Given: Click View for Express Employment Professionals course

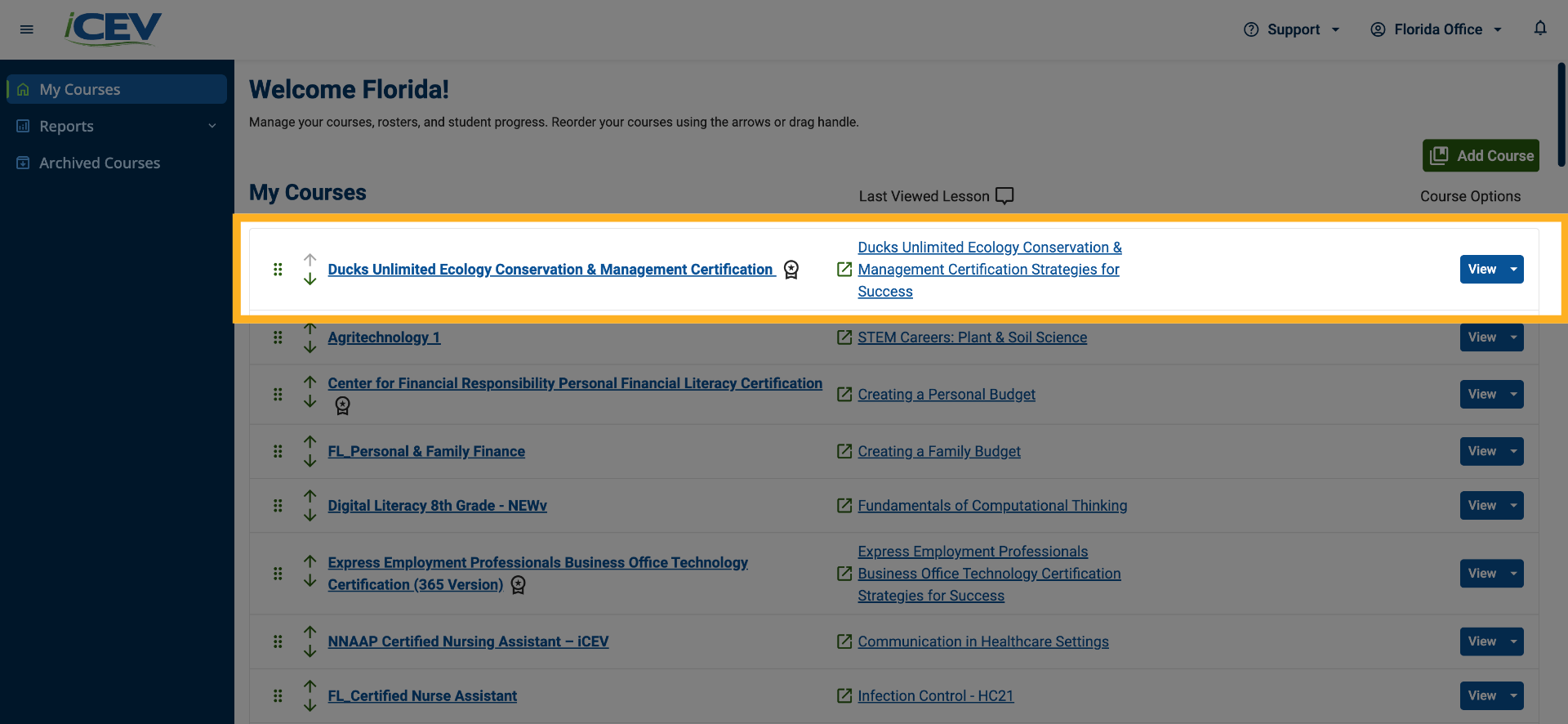Looking at the screenshot, I should [1482, 574].
